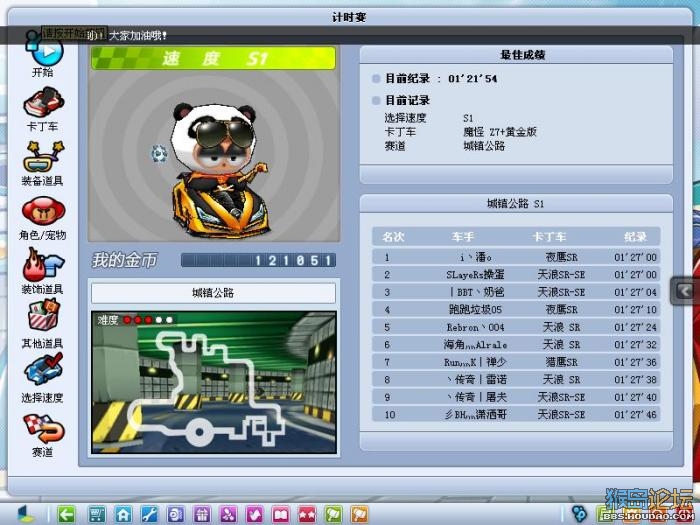Select ranking row 10 潇洒哥

[x=516, y=414]
